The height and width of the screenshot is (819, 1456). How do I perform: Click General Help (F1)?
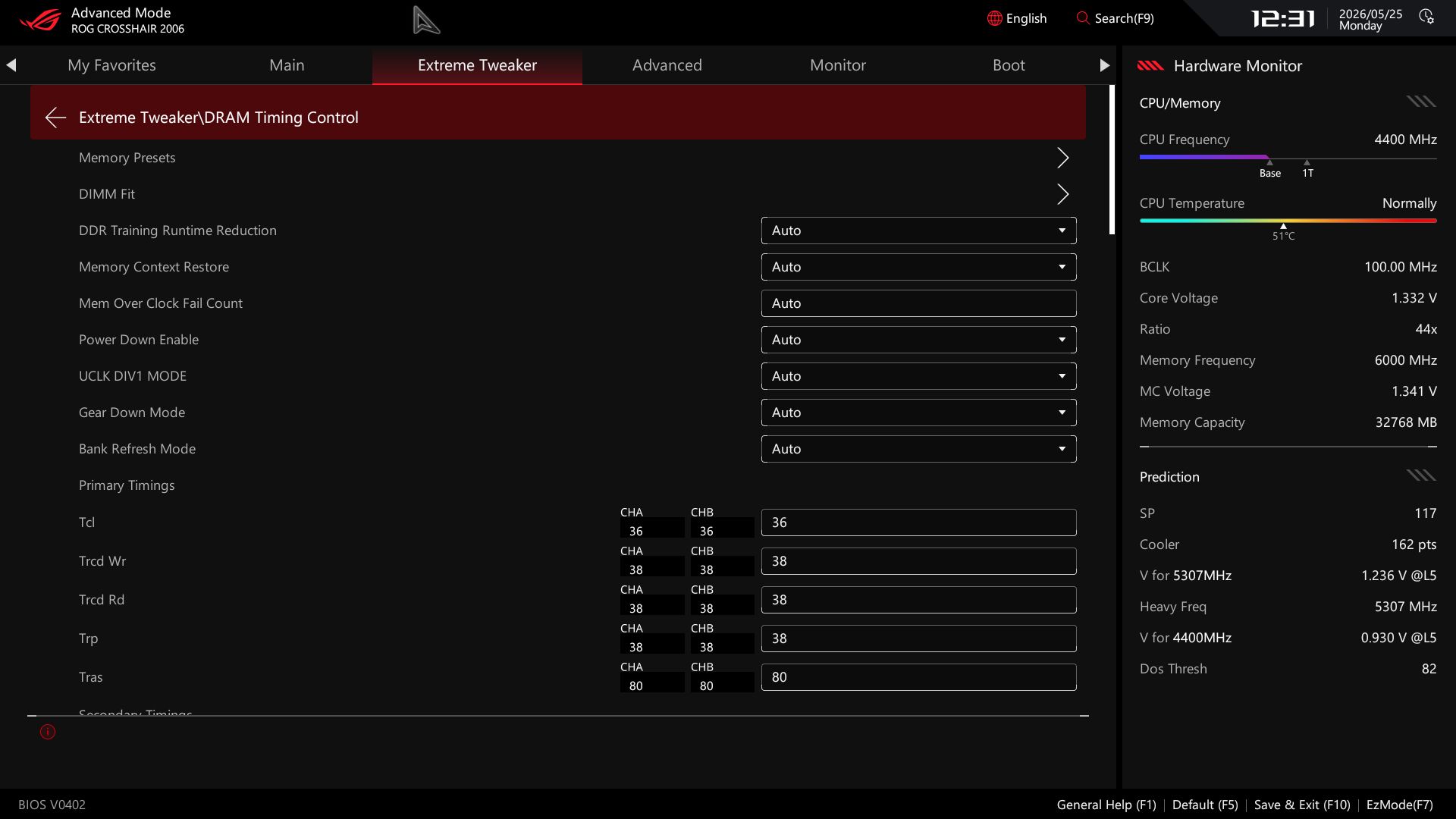coord(1106,805)
